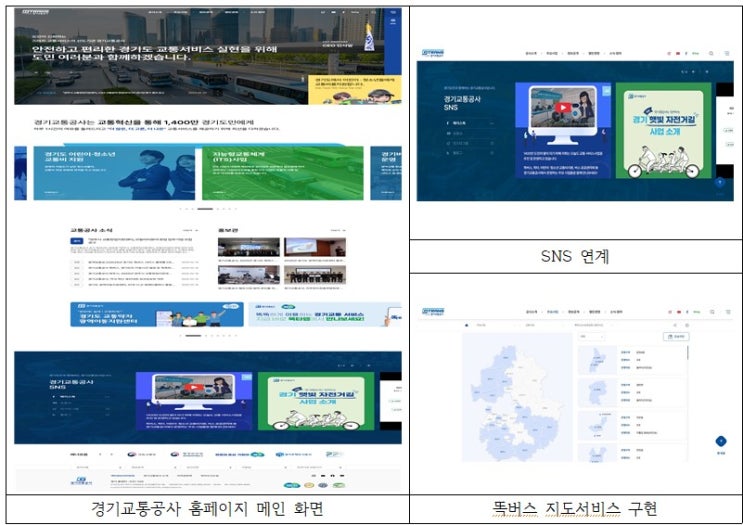Click first top navigation item in SNS panel
743x525 pixels.
531,54
